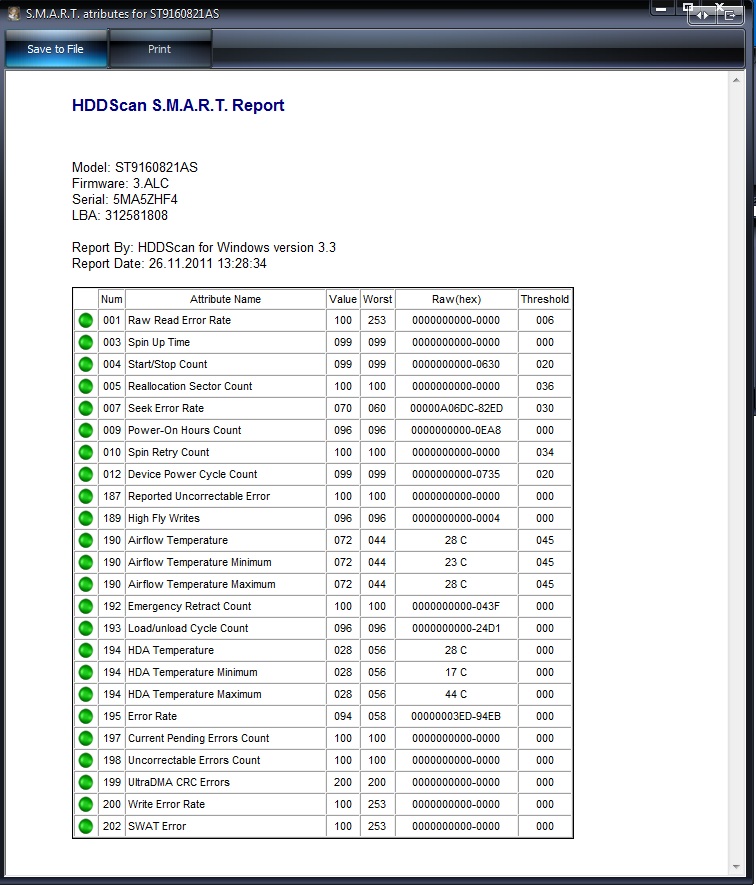Click the scrollbar down arrow
The image size is (756, 885).
coord(736,866)
